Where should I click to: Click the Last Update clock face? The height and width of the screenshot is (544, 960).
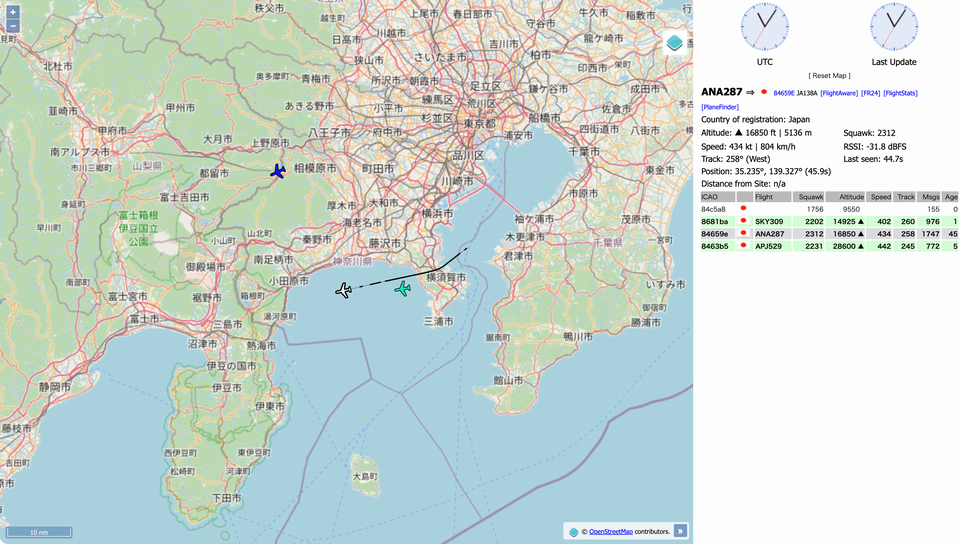pos(893,27)
